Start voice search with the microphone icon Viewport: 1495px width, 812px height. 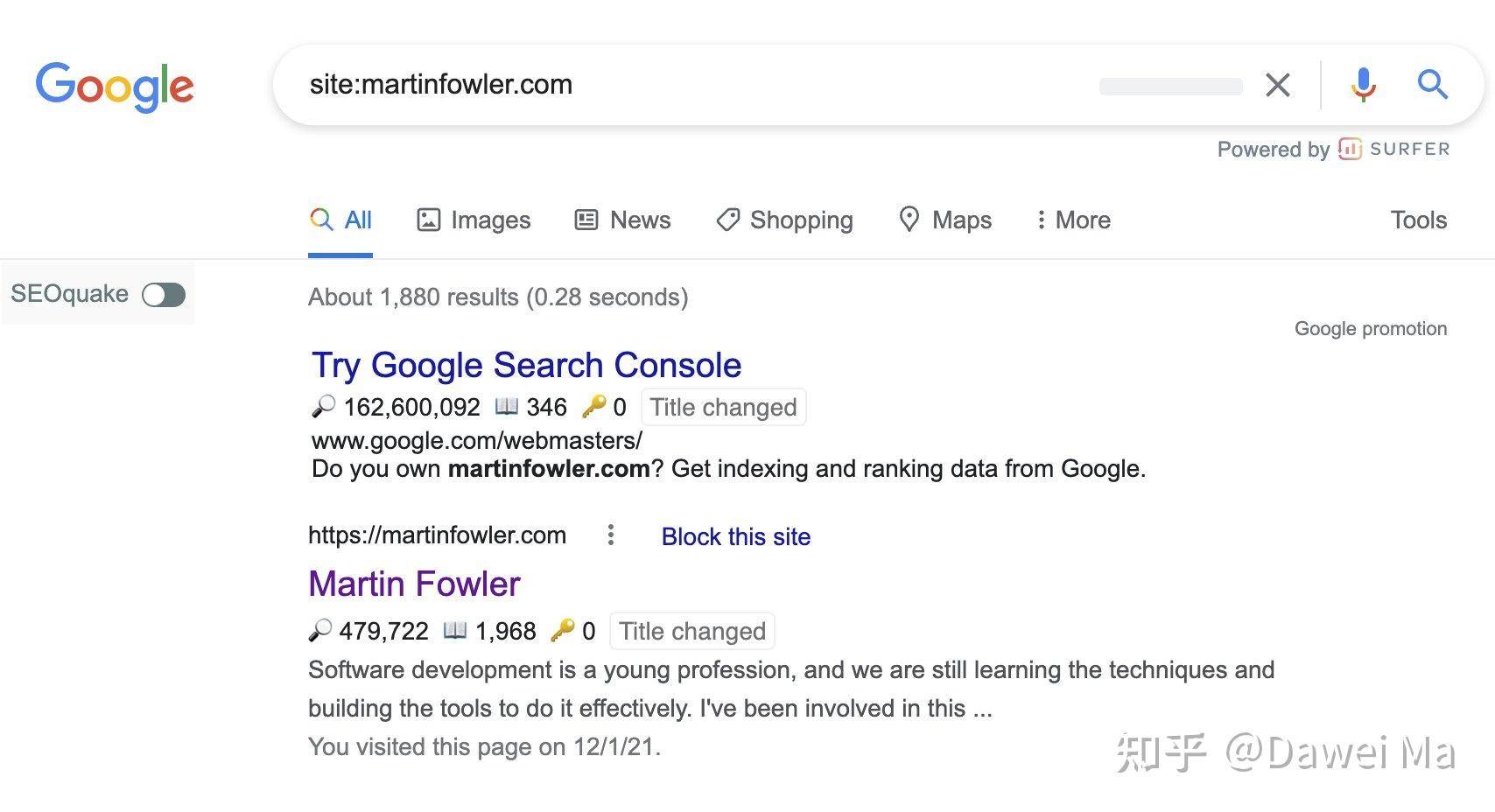coord(1363,85)
